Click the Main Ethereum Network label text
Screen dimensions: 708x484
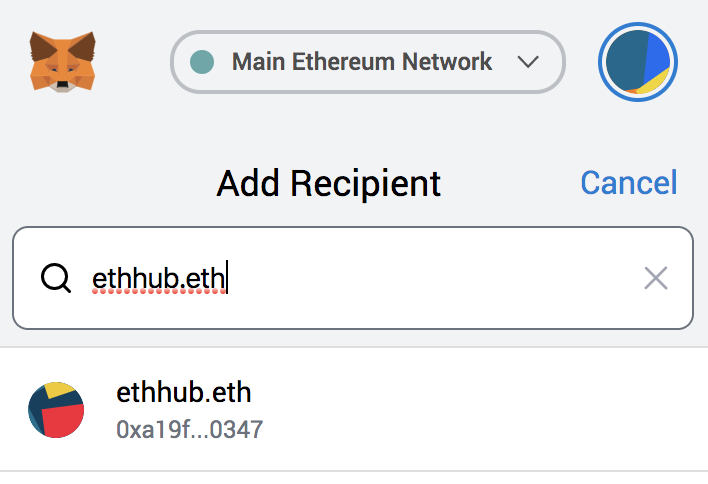coord(362,62)
